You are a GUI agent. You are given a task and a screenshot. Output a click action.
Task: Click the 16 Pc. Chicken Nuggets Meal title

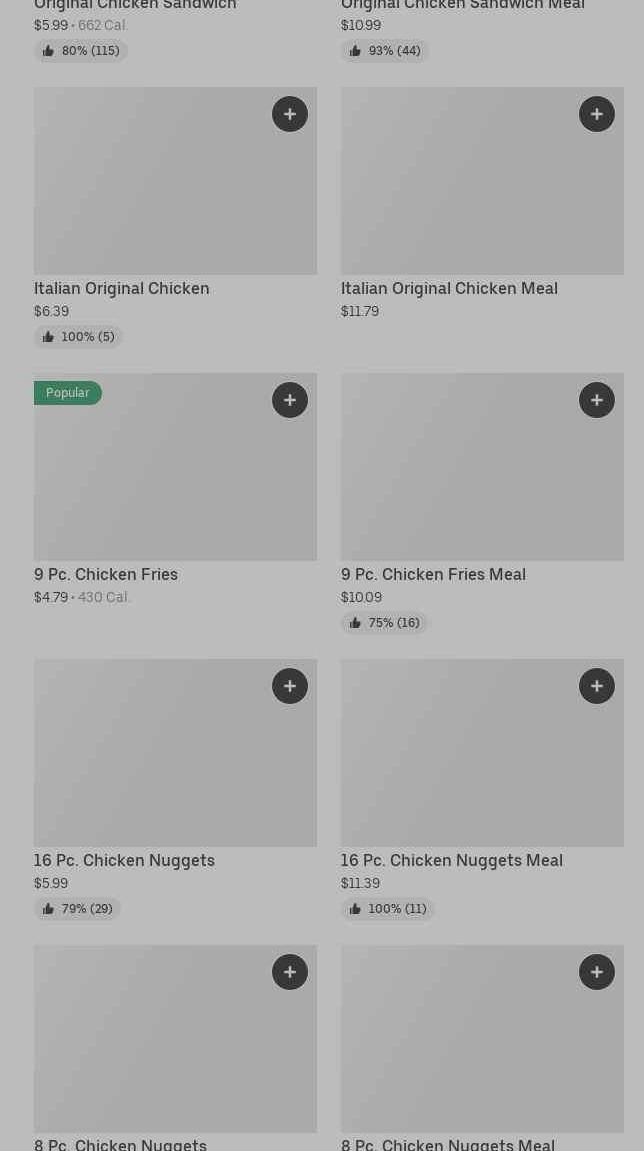tap(452, 860)
